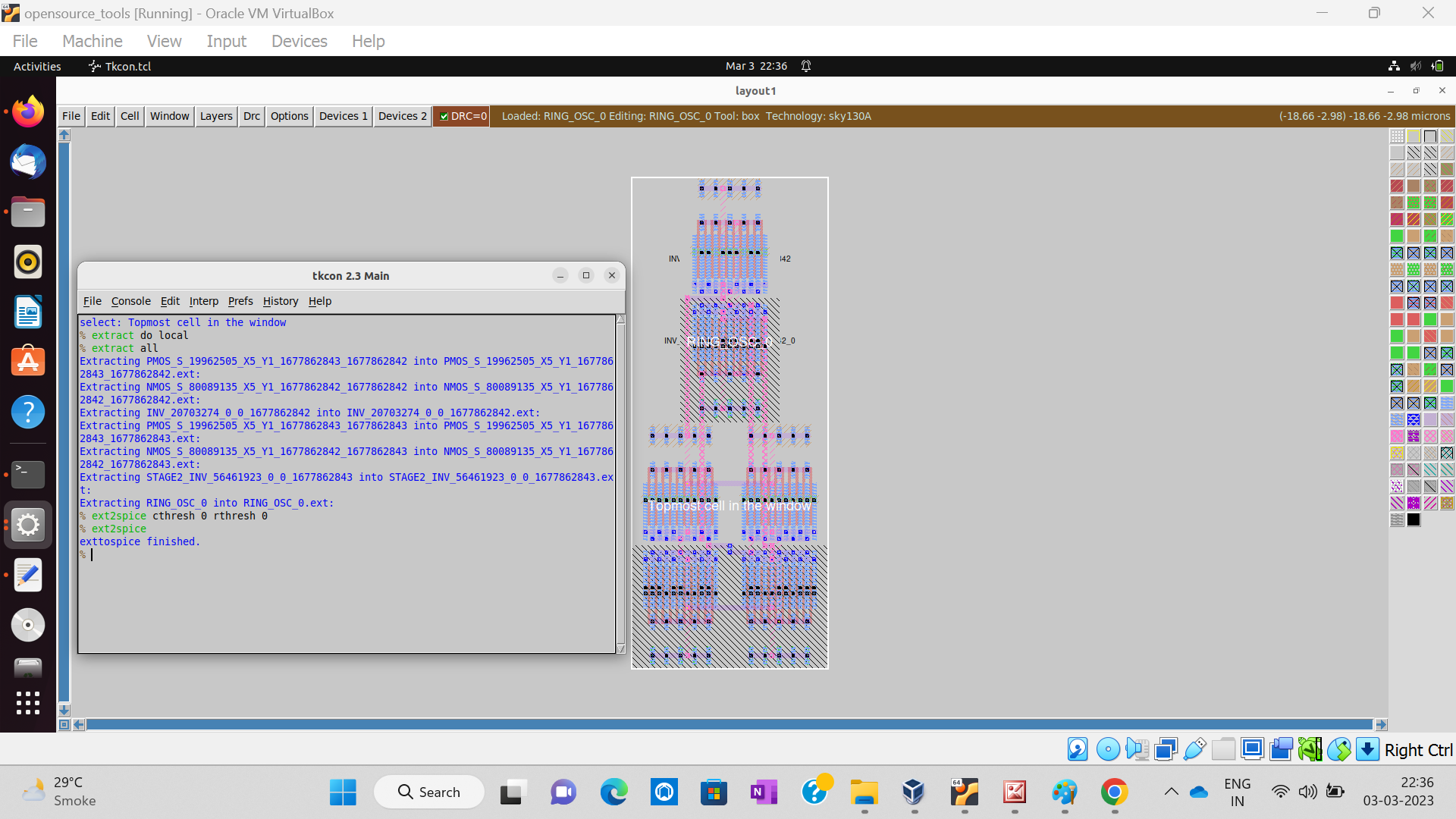The height and width of the screenshot is (819, 1456).
Task: Click the layout scroll up arrow icon
Action: click(x=64, y=135)
